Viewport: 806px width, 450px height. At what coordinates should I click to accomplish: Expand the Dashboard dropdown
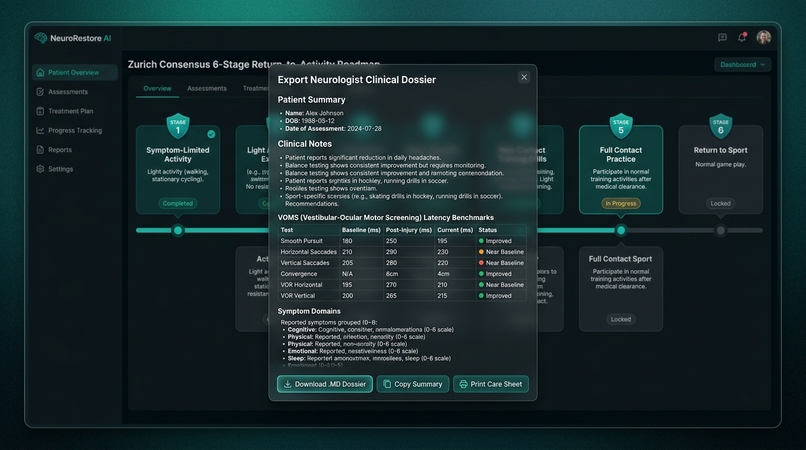pos(742,64)
